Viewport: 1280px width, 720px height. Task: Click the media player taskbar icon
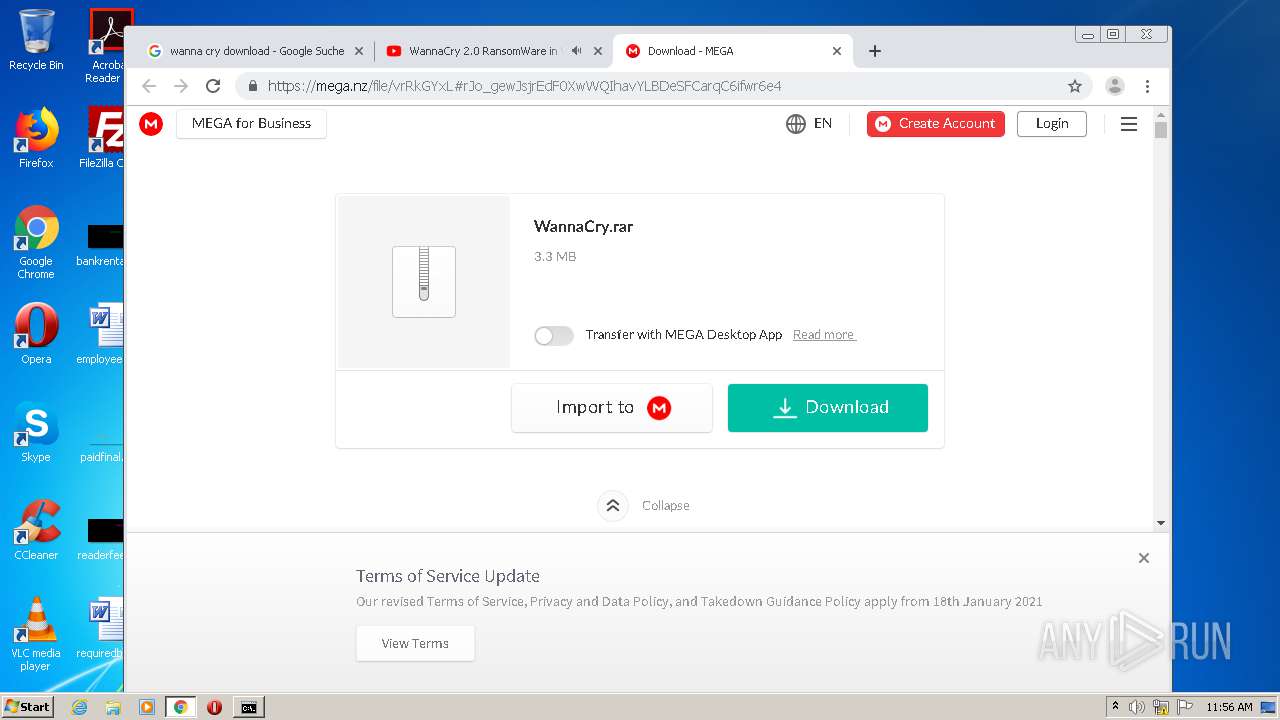click(147, 707)
